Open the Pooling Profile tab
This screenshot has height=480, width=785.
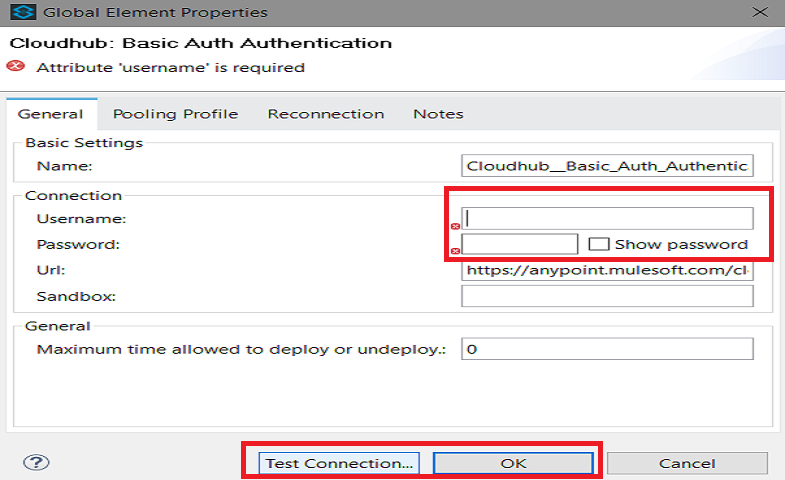(x=175, y=114)
